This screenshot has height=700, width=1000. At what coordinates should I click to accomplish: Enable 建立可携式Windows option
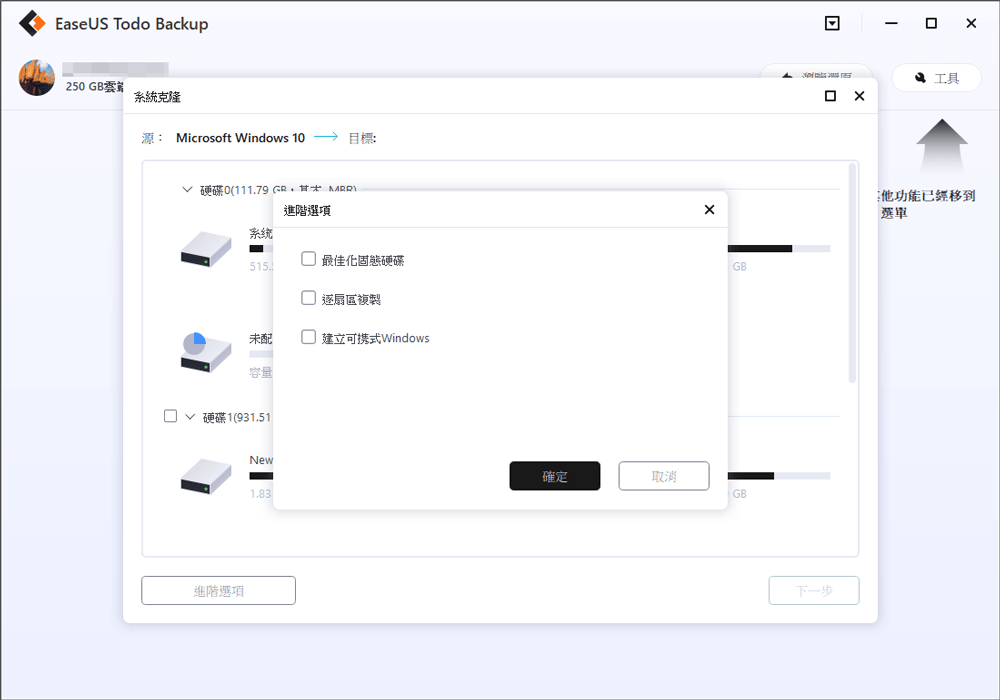click(308, 337)
